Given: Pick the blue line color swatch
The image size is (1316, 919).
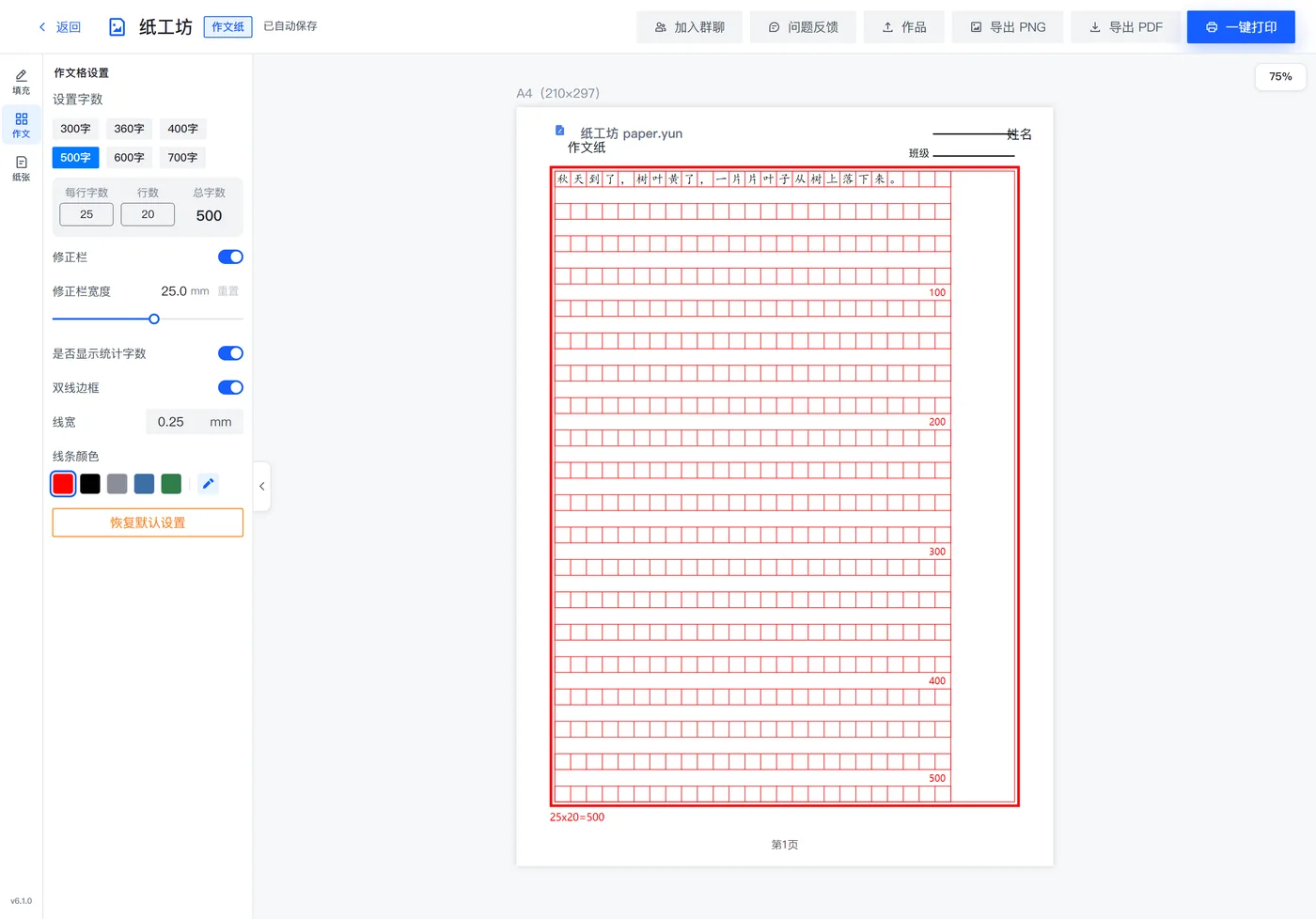Looking at the screenshot, I should click(144, 484).
